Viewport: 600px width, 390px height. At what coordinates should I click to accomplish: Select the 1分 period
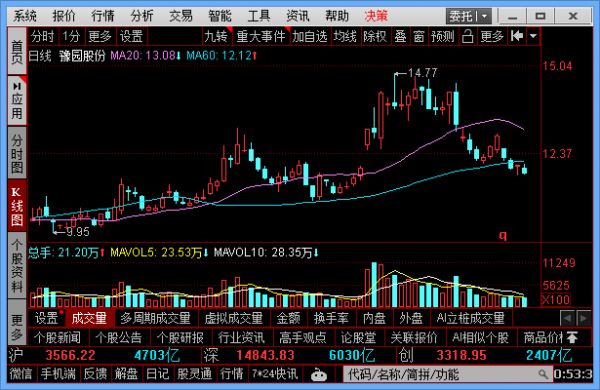pyautogui.click(x=72, y=36)
